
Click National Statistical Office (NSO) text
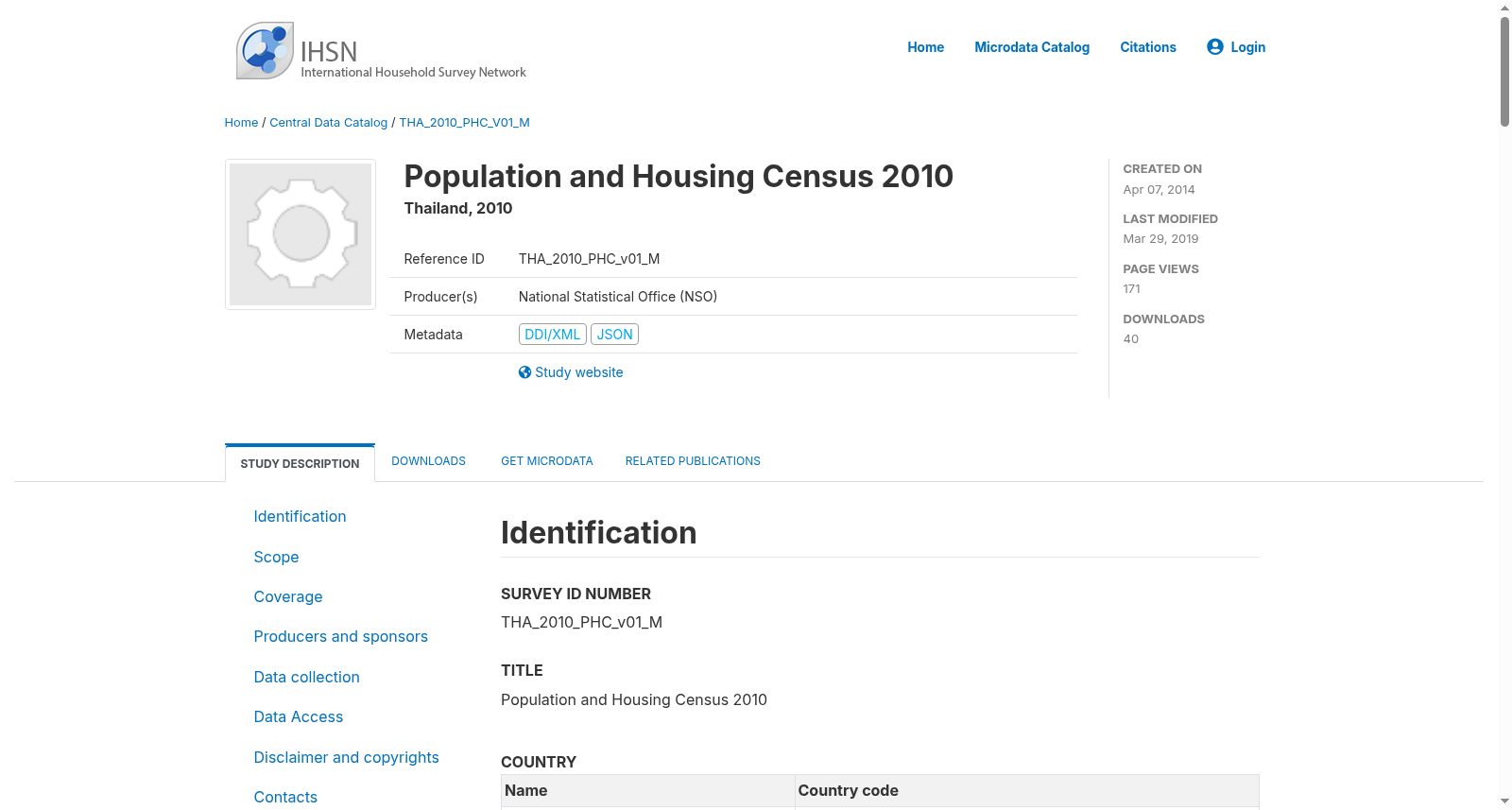tap(618, 297)
